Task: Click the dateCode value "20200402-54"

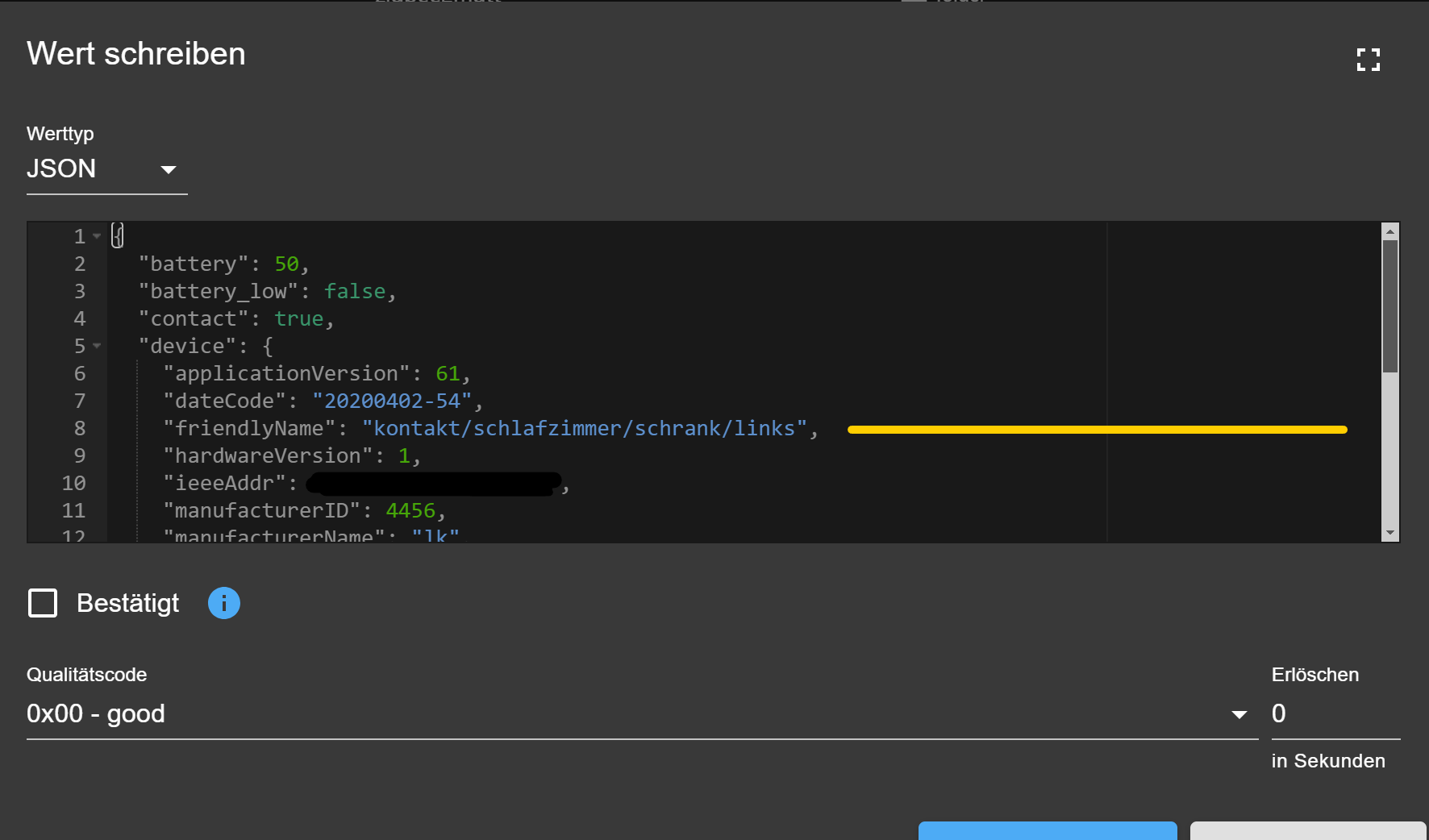Action: pyautogui.click(x=392, y=401)
